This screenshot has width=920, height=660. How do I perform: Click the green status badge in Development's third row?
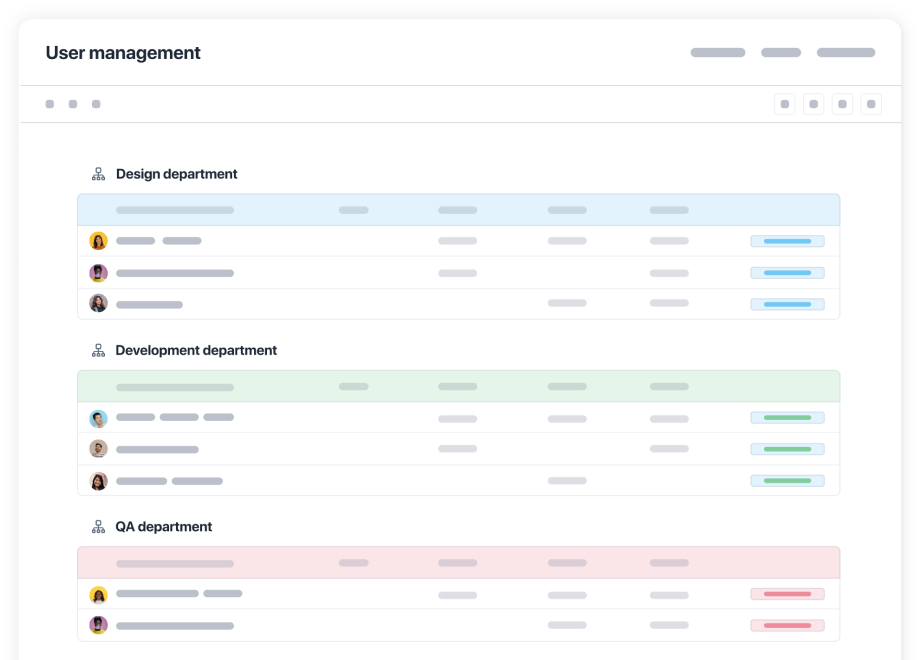(x=787, y=481)
